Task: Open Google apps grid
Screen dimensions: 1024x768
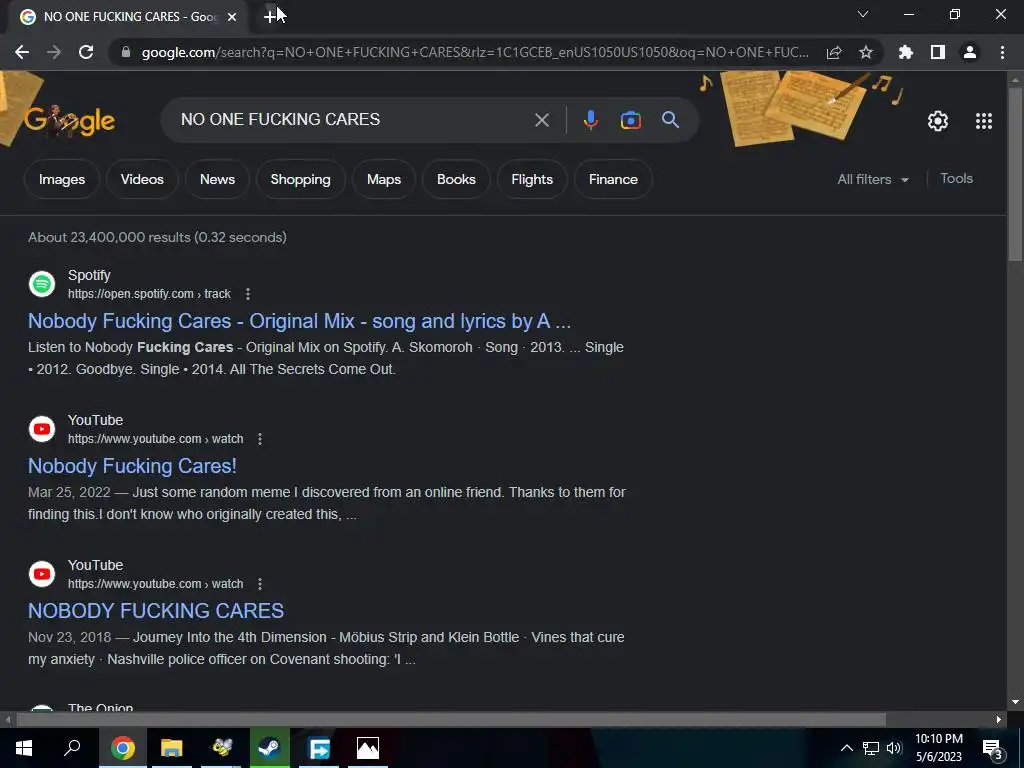Action: tap(984, 121)
